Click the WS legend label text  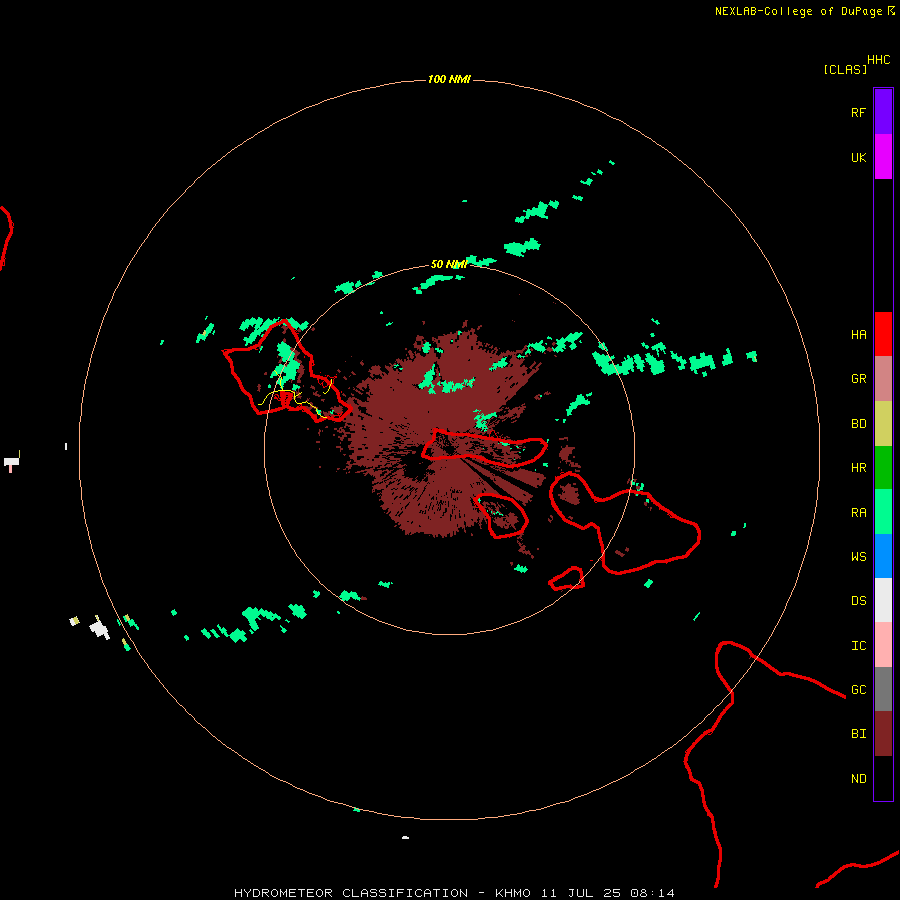[859, 556]
